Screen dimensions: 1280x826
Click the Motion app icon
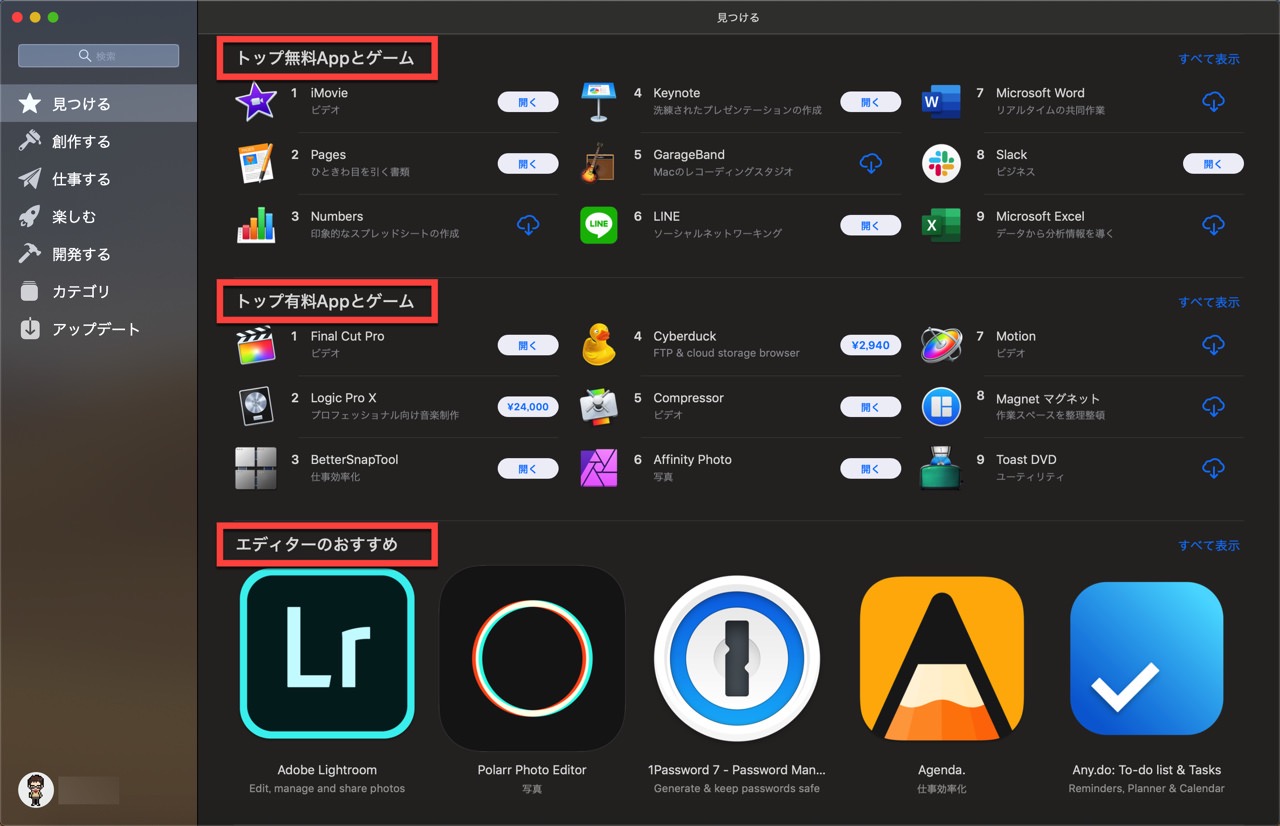point(941,345)
